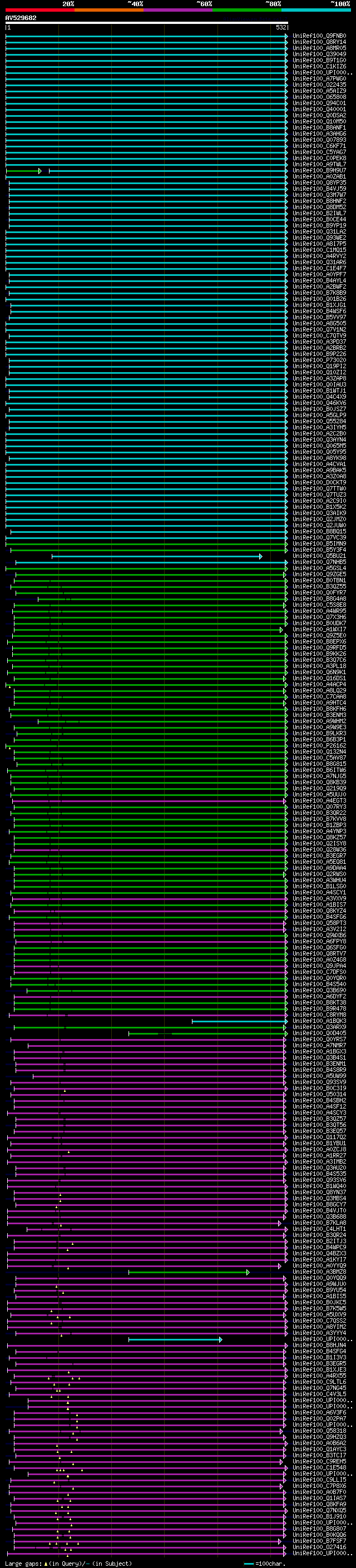Open hit UniRef100_A8MR05
This screenshot has width=356, height=1568.
point(319,48)
